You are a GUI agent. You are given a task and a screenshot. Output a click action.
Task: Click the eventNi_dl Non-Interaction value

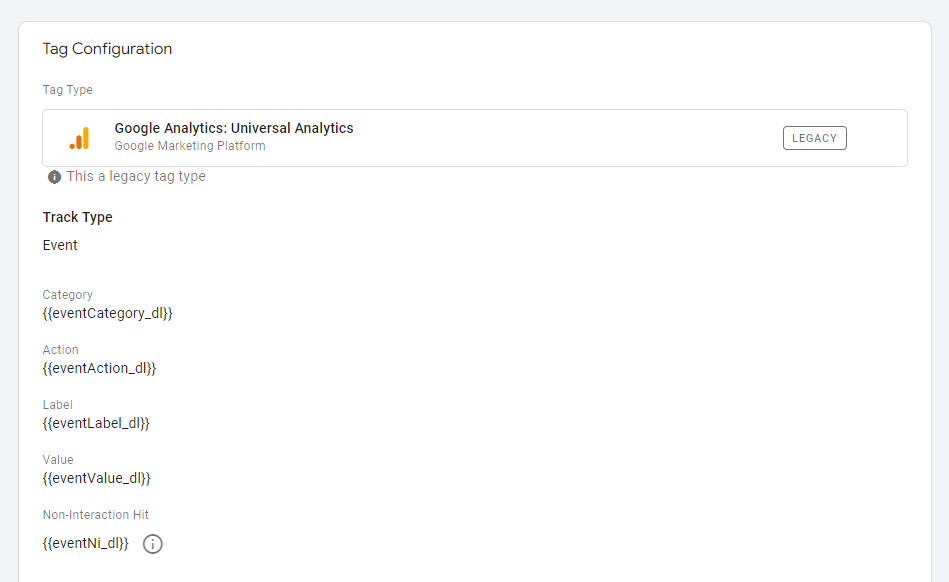(x=86, y=544)
